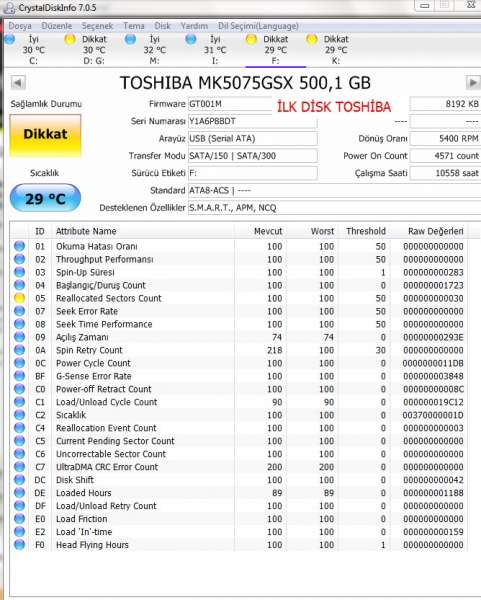
Task: Select the F: drive yellow status icon
Action: [251, 39]
